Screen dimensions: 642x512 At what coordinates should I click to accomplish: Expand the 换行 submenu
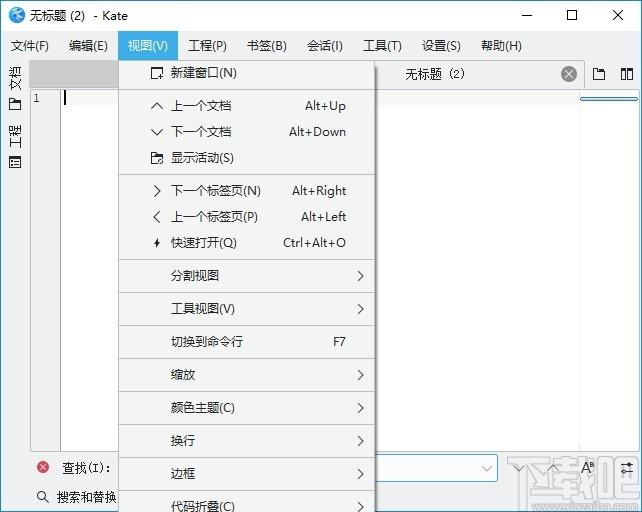(x=246, y=441)
